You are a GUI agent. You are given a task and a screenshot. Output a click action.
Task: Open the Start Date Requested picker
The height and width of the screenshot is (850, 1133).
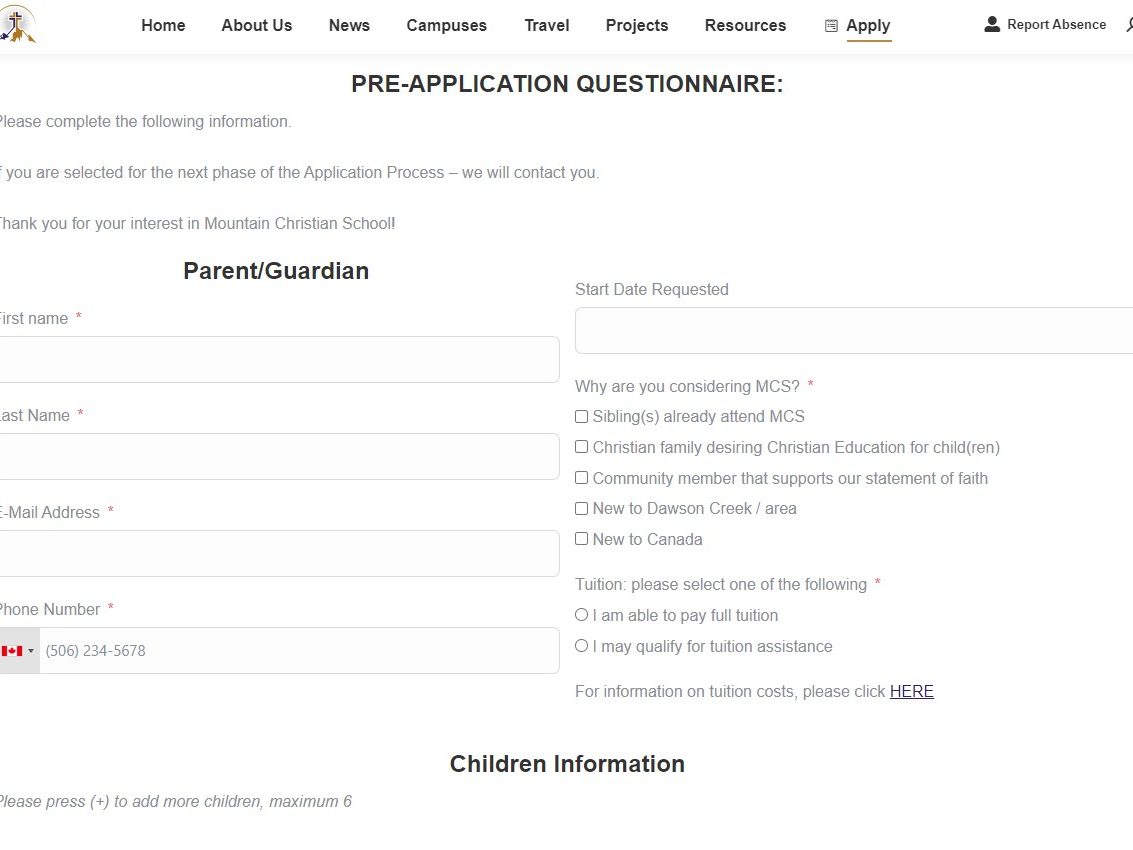point(854,330)
